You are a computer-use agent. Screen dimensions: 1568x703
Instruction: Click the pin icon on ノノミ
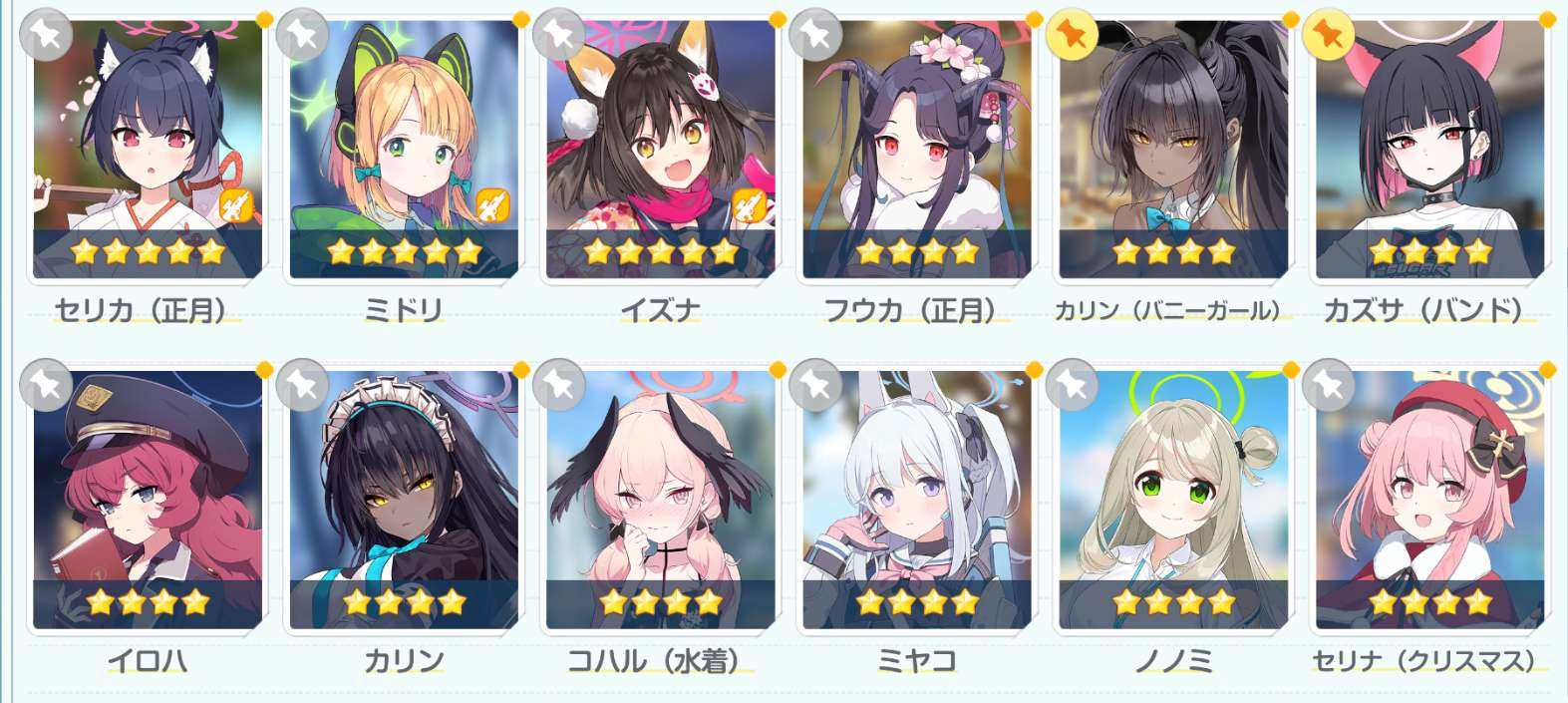point(1073,385)
